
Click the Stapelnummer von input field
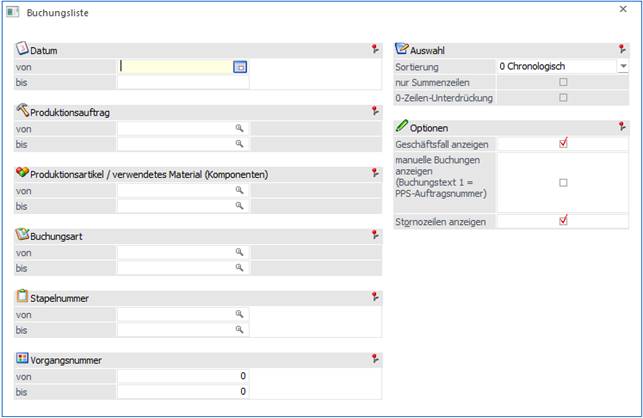tap(175, 314)
